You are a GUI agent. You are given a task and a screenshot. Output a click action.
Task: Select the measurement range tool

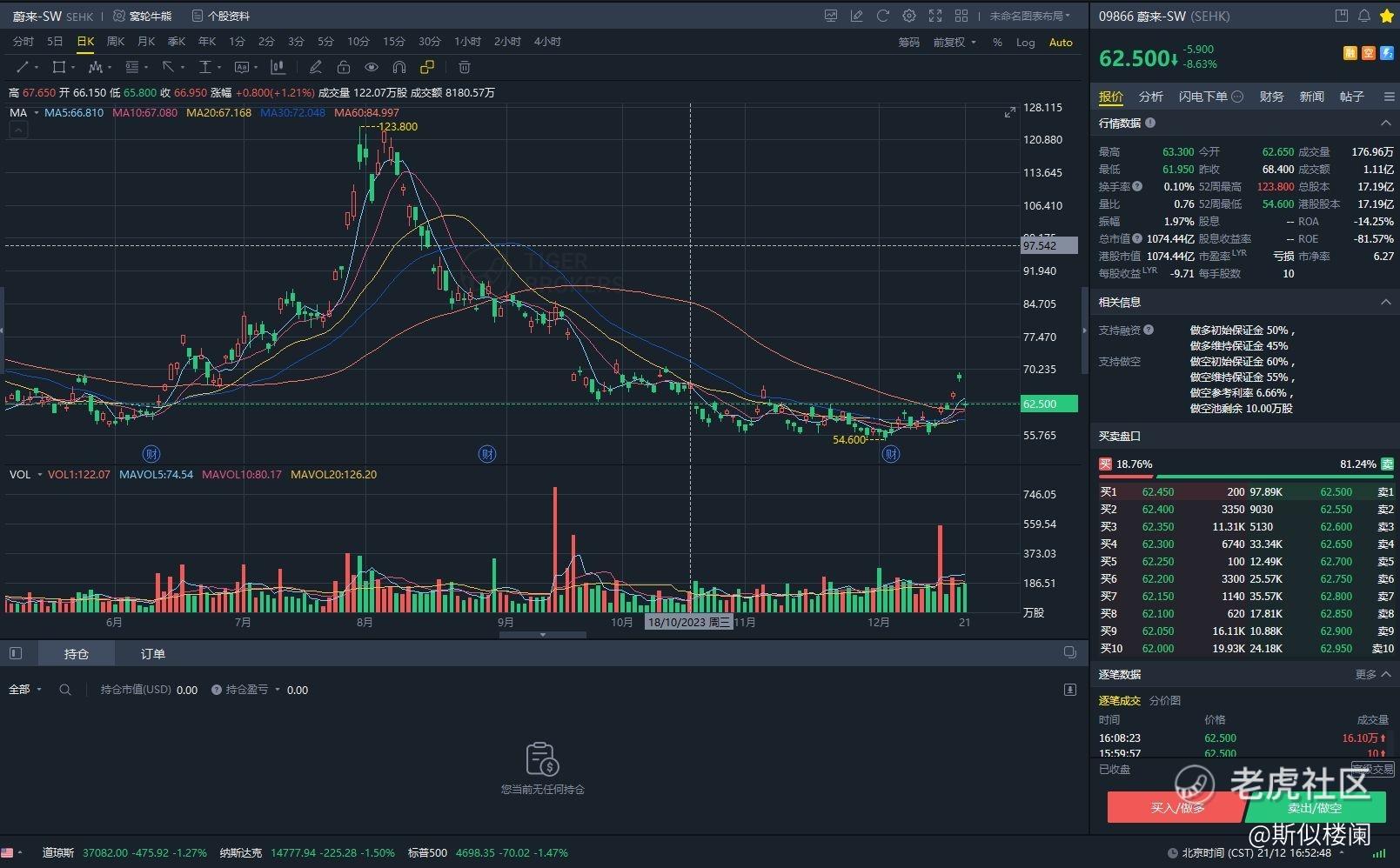pyautogui.click(x=205, y=67)
